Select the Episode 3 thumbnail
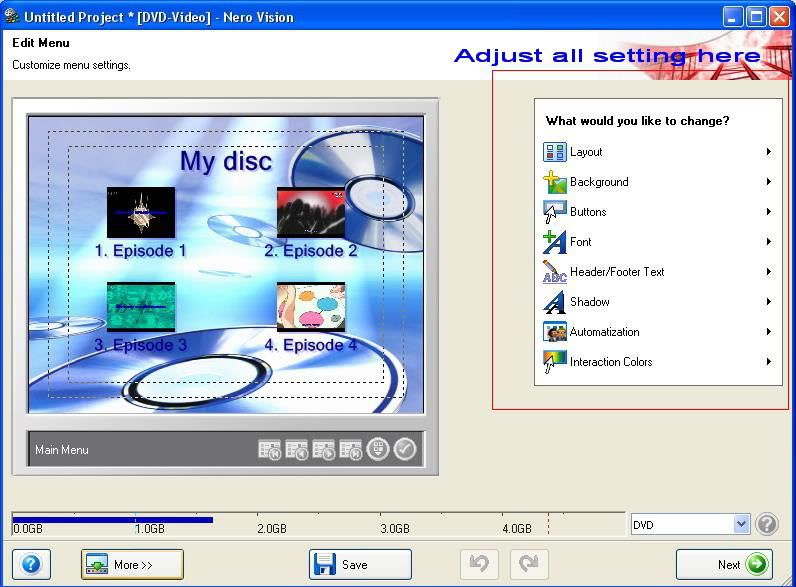This screenshot has height=587, width=796. (x=141, y=307)
